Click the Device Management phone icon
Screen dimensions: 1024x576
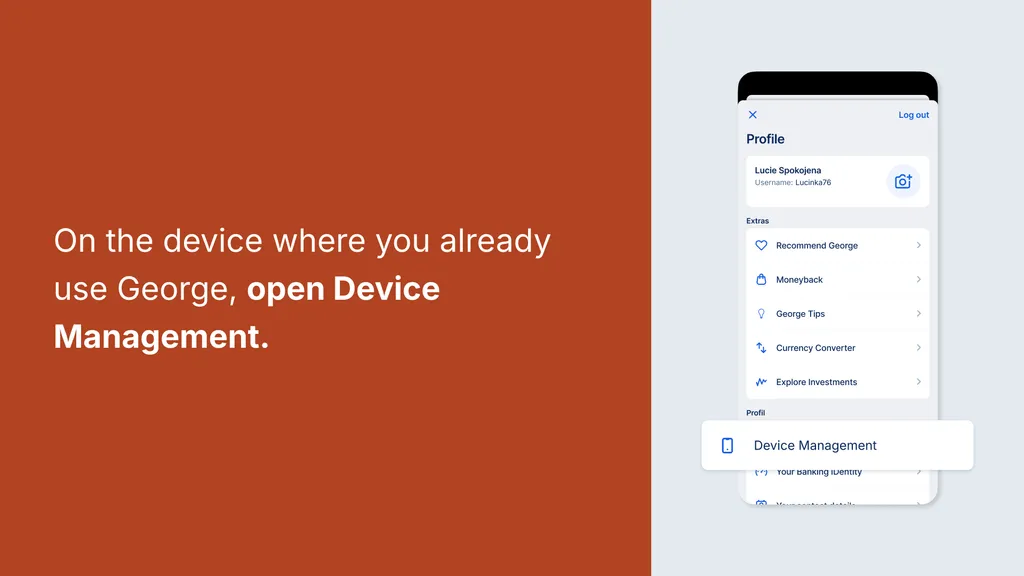[x=727, y=445]
